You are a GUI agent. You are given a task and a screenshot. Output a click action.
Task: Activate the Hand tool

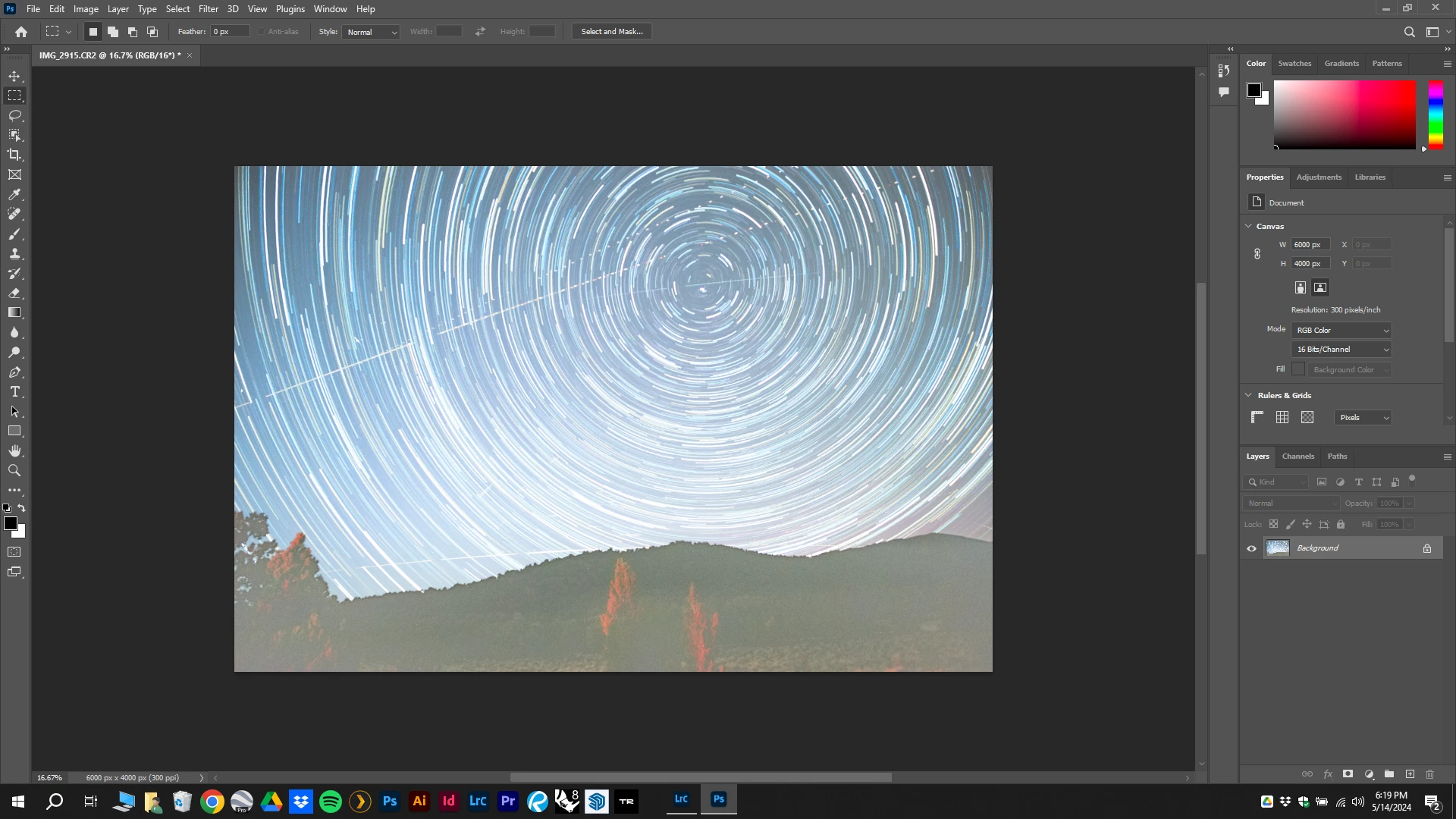click(14, 450)
